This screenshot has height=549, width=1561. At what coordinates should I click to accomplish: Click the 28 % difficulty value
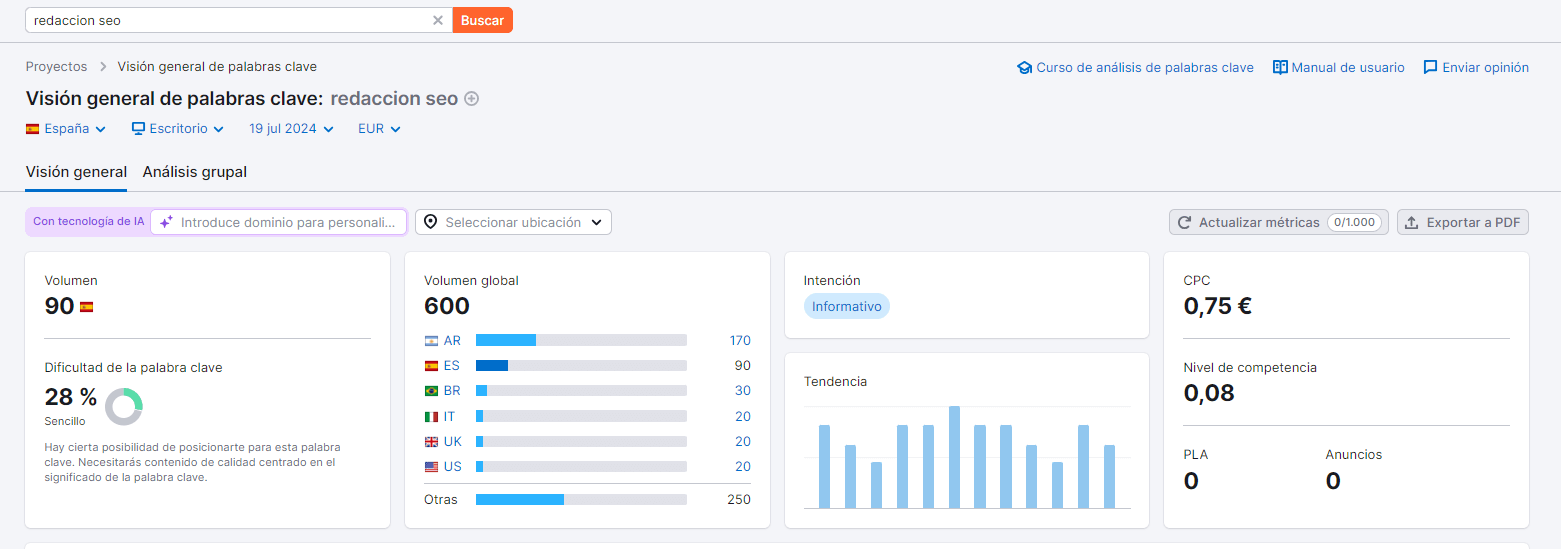(x=71, y=397)
